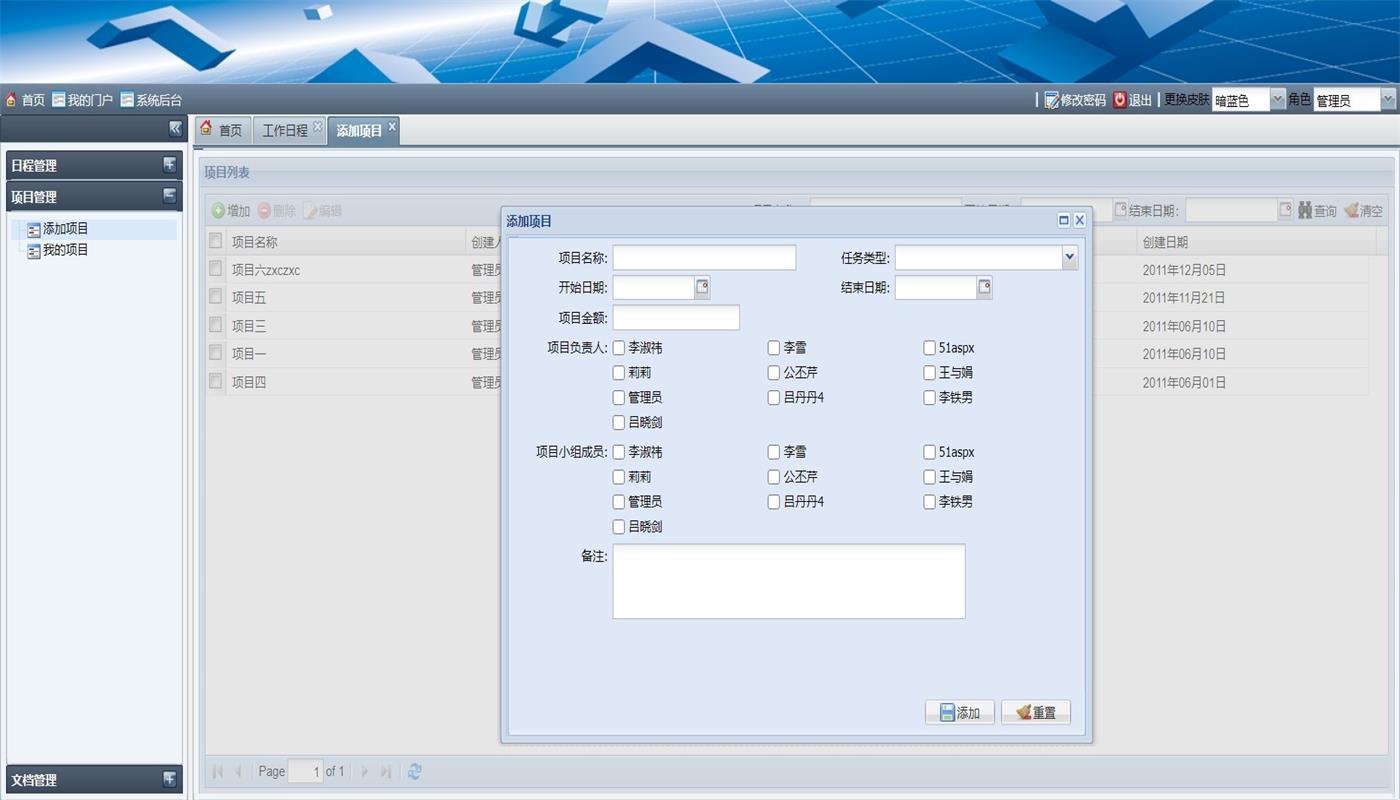This screenshot has width=1400, height=800.
Task: Check the row checkbox for 项目三
Action: pos(215,325)
